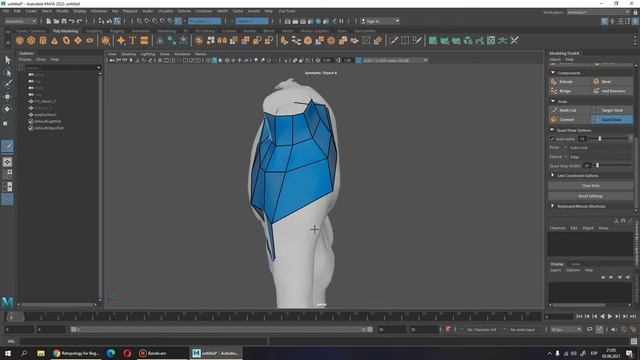The height and width of the screenshot is (360, 640).
Task: Open the menu set dropdown in status line
Action: coord(20,21)
